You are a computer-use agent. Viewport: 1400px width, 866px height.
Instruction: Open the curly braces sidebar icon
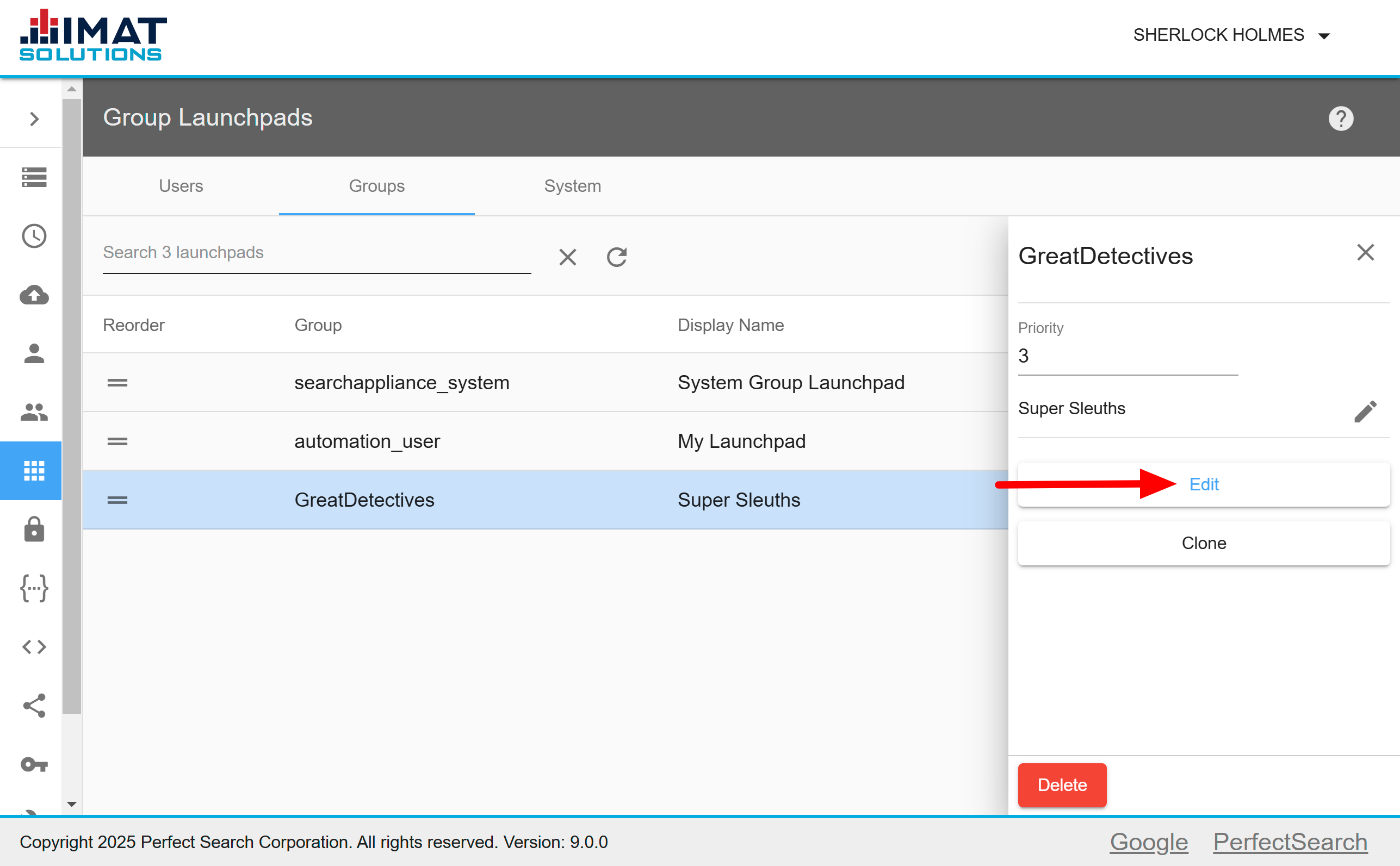click(34, 588)
